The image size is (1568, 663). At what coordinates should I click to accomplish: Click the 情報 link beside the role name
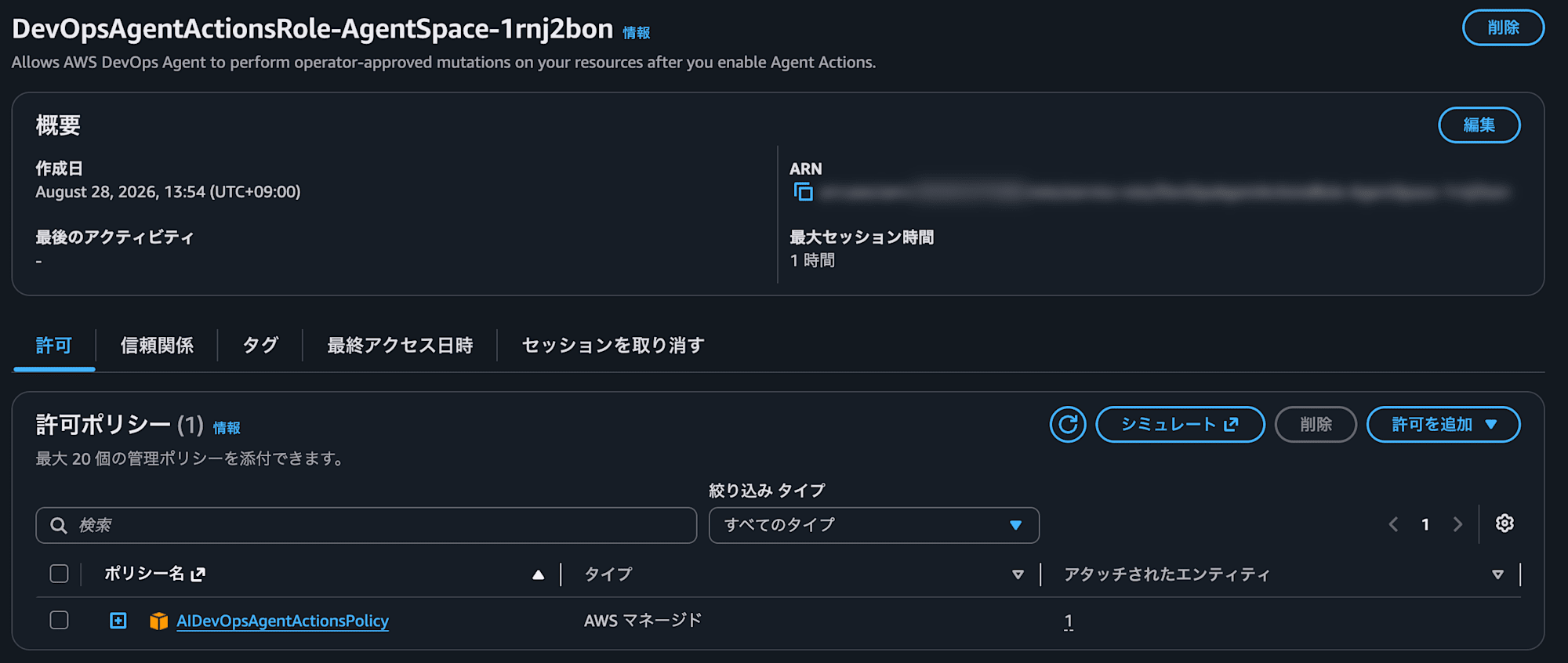pos(637,33)
